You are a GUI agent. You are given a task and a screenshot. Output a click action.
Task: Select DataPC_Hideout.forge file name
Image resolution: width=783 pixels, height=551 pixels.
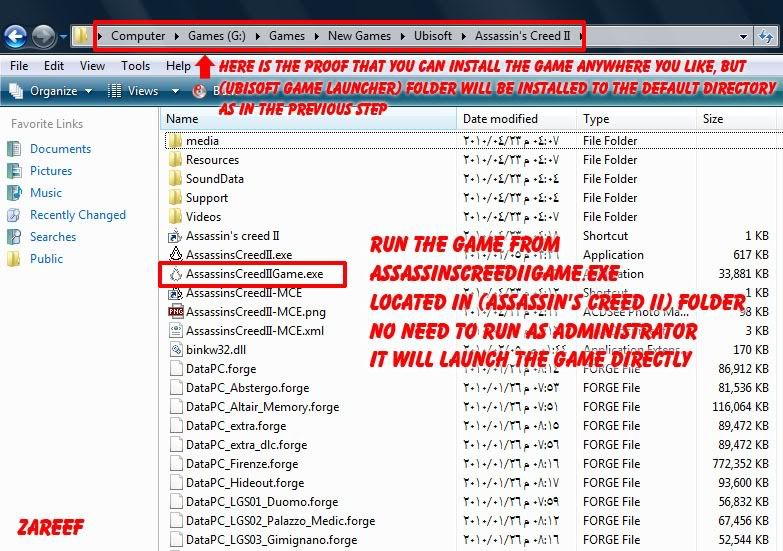[245, 483]
